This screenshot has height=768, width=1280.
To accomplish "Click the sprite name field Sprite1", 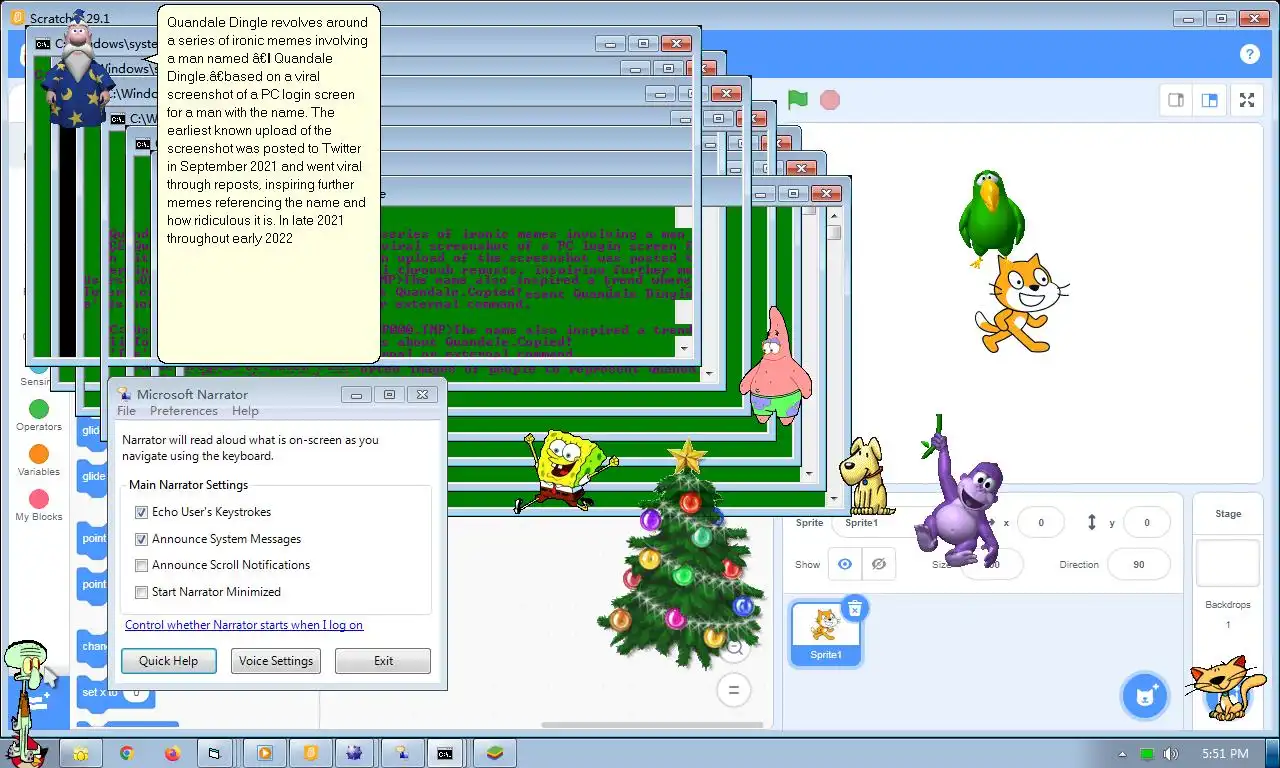I will pos(872,522).
